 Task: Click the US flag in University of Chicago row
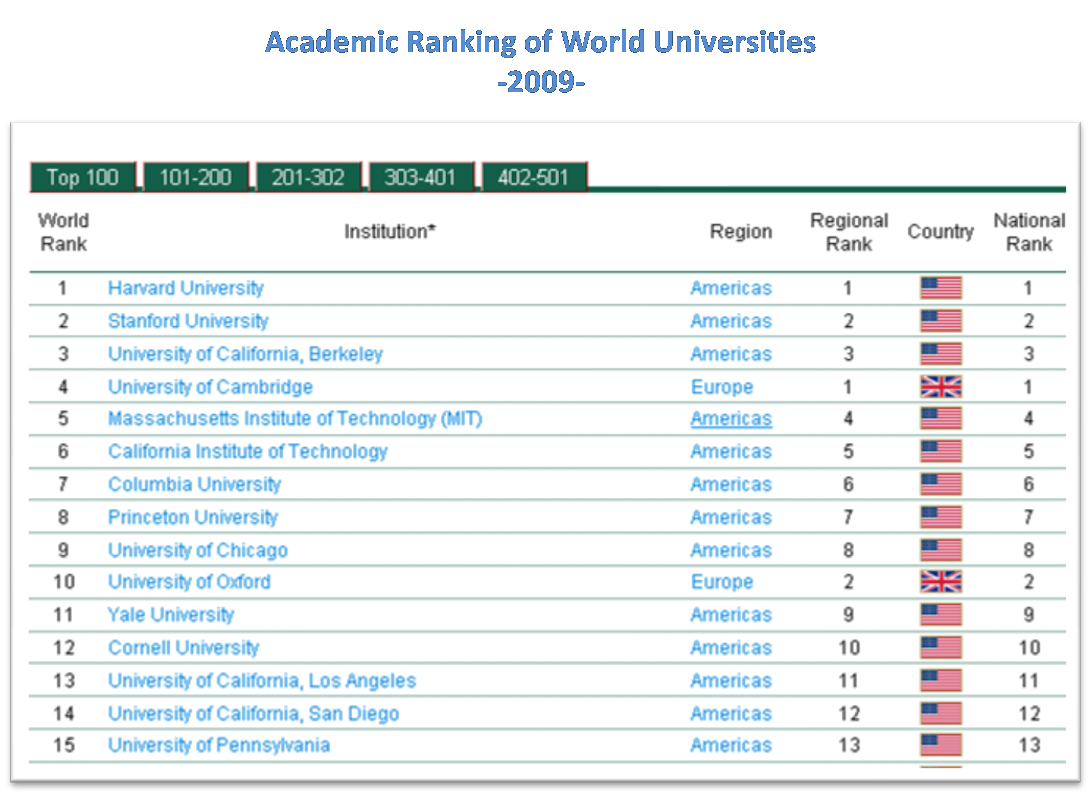pos(941,550)
